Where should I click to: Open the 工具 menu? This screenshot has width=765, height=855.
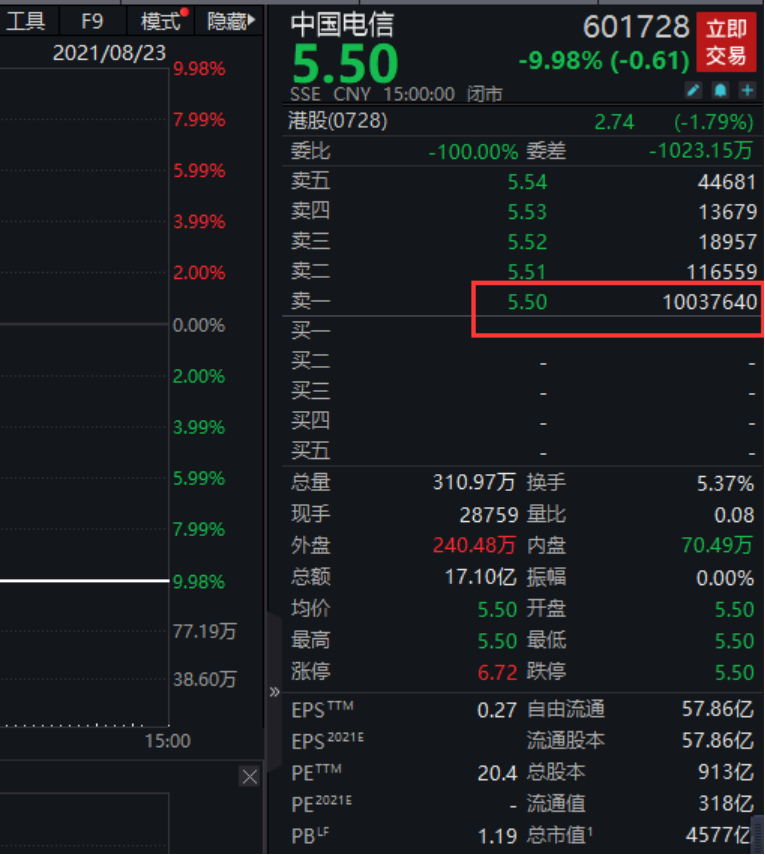(x=26, y=21)
